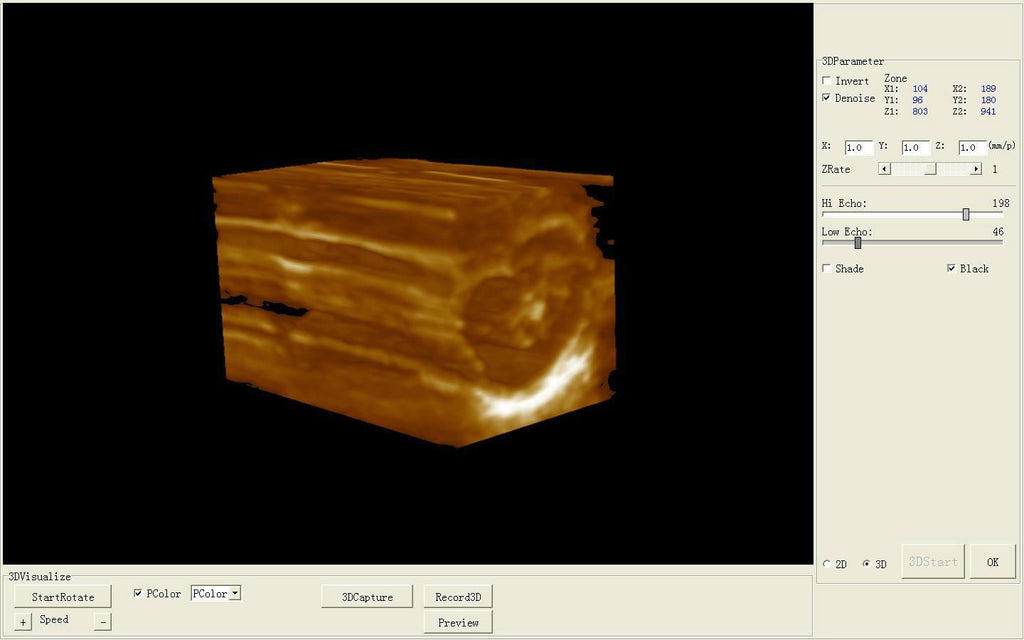Uncheck the Black background checkbox

951,269
